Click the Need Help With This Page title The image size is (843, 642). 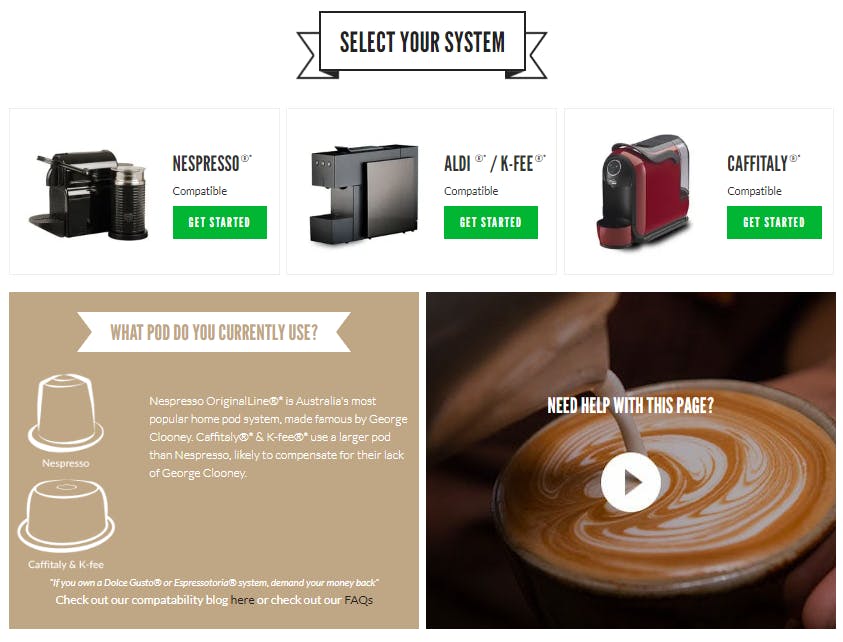[631, 405]
